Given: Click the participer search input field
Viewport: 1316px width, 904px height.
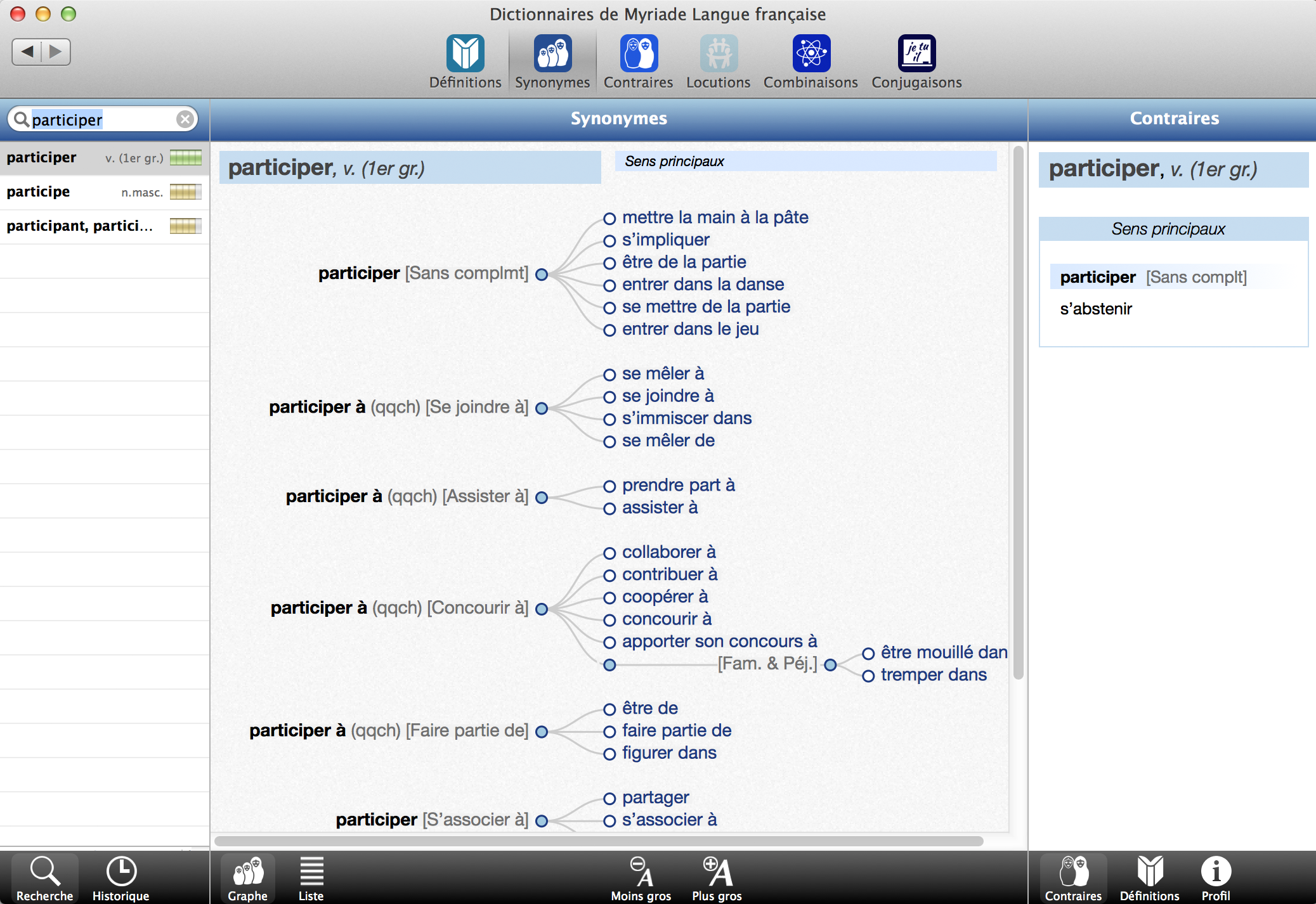Looking at the screenshot, I should (103, 119).
